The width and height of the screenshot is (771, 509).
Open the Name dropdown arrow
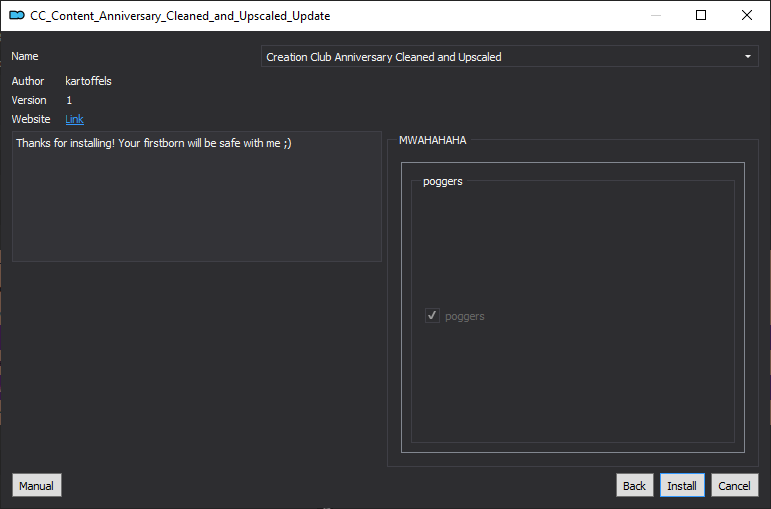[x=747, y=57]
